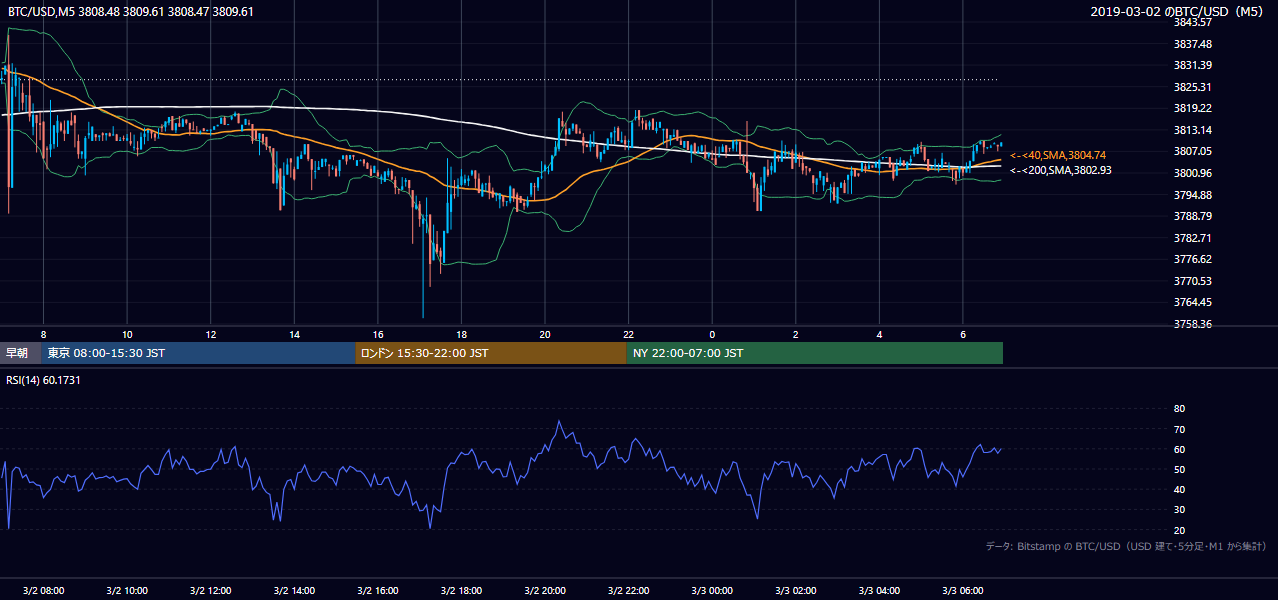
Task: Click hour label 18 under the price chart
Action: click(461, 334)
